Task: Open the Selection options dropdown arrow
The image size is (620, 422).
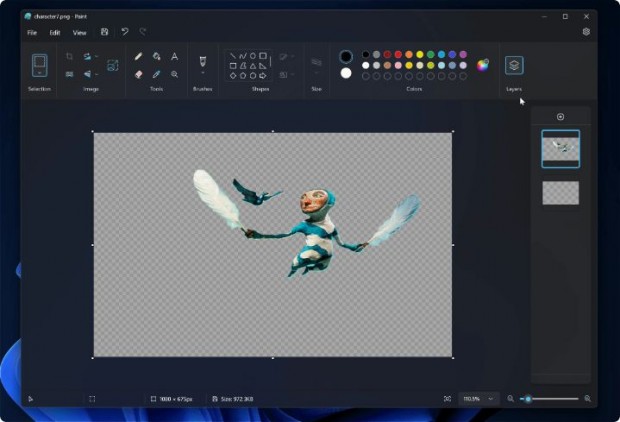Action: tap(40, 73)
